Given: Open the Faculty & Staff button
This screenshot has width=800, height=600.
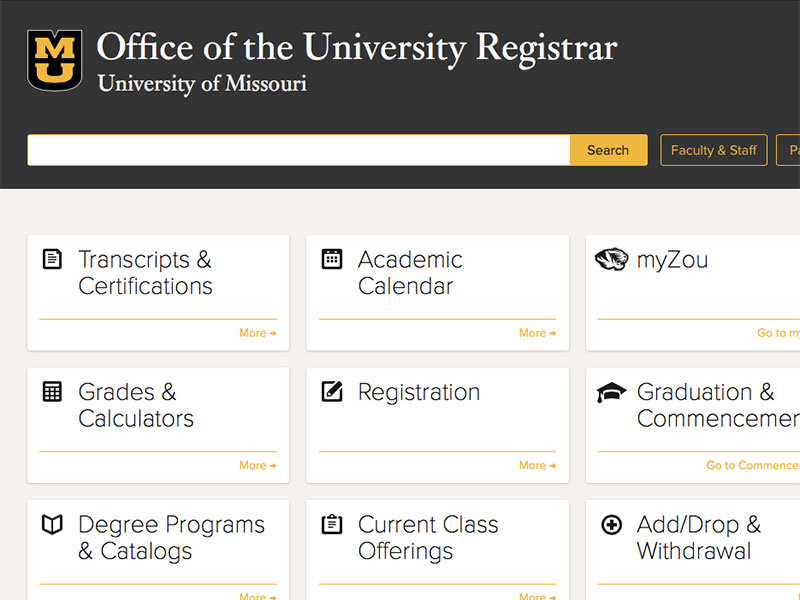Looking at the screenshot, I should pos(713,150).
